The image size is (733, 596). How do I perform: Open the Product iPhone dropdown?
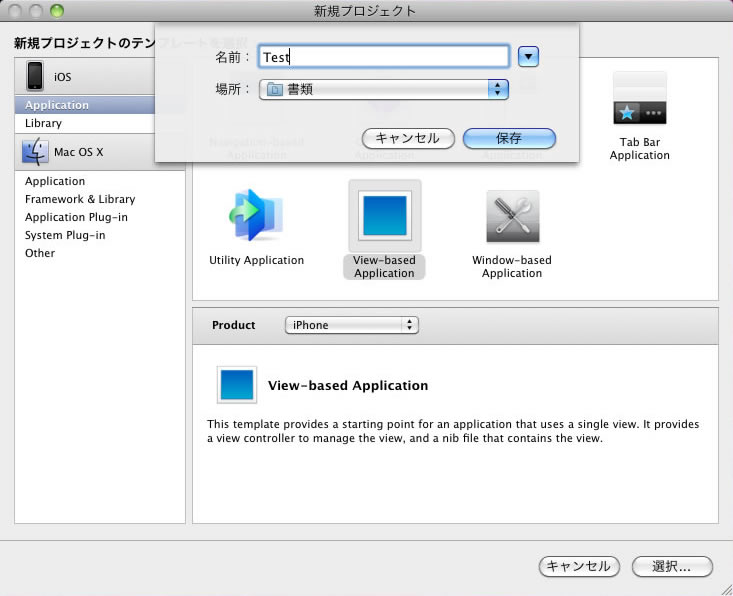click(352, 325)
